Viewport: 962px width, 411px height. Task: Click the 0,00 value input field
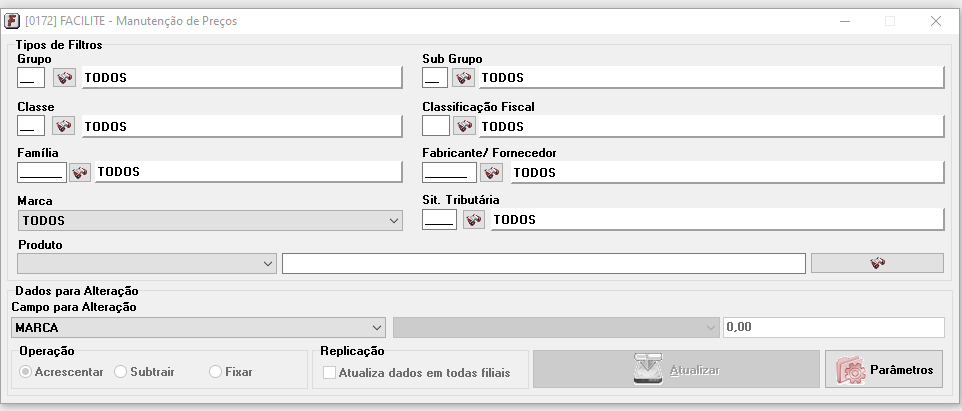(834, 328)
